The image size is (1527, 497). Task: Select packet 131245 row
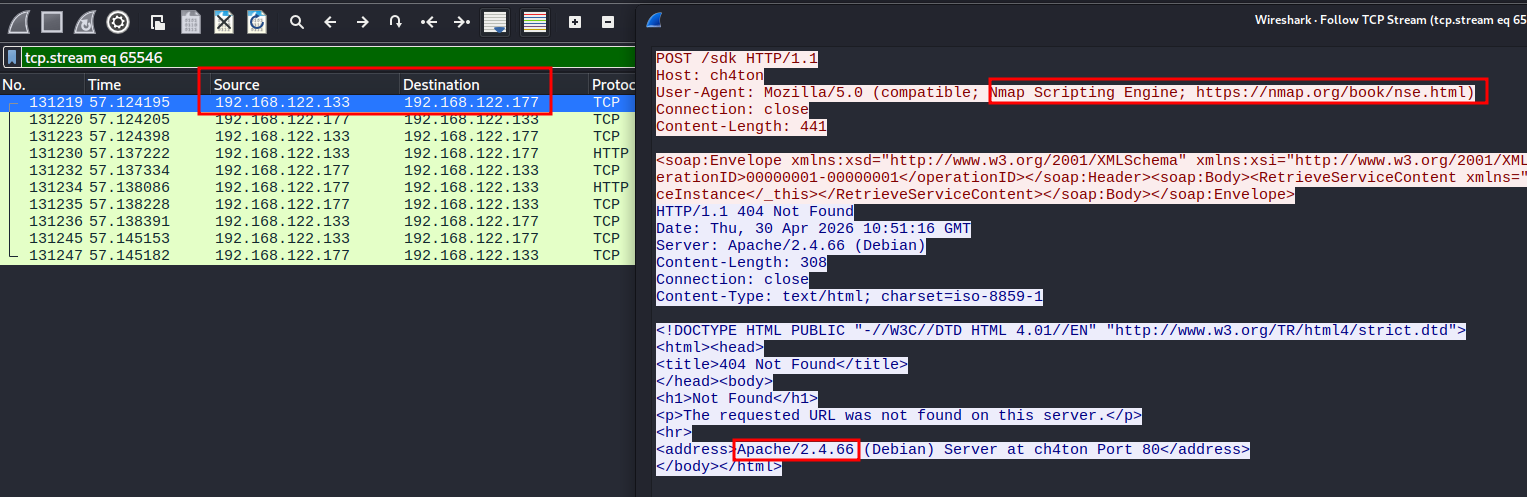pos(317,238)
